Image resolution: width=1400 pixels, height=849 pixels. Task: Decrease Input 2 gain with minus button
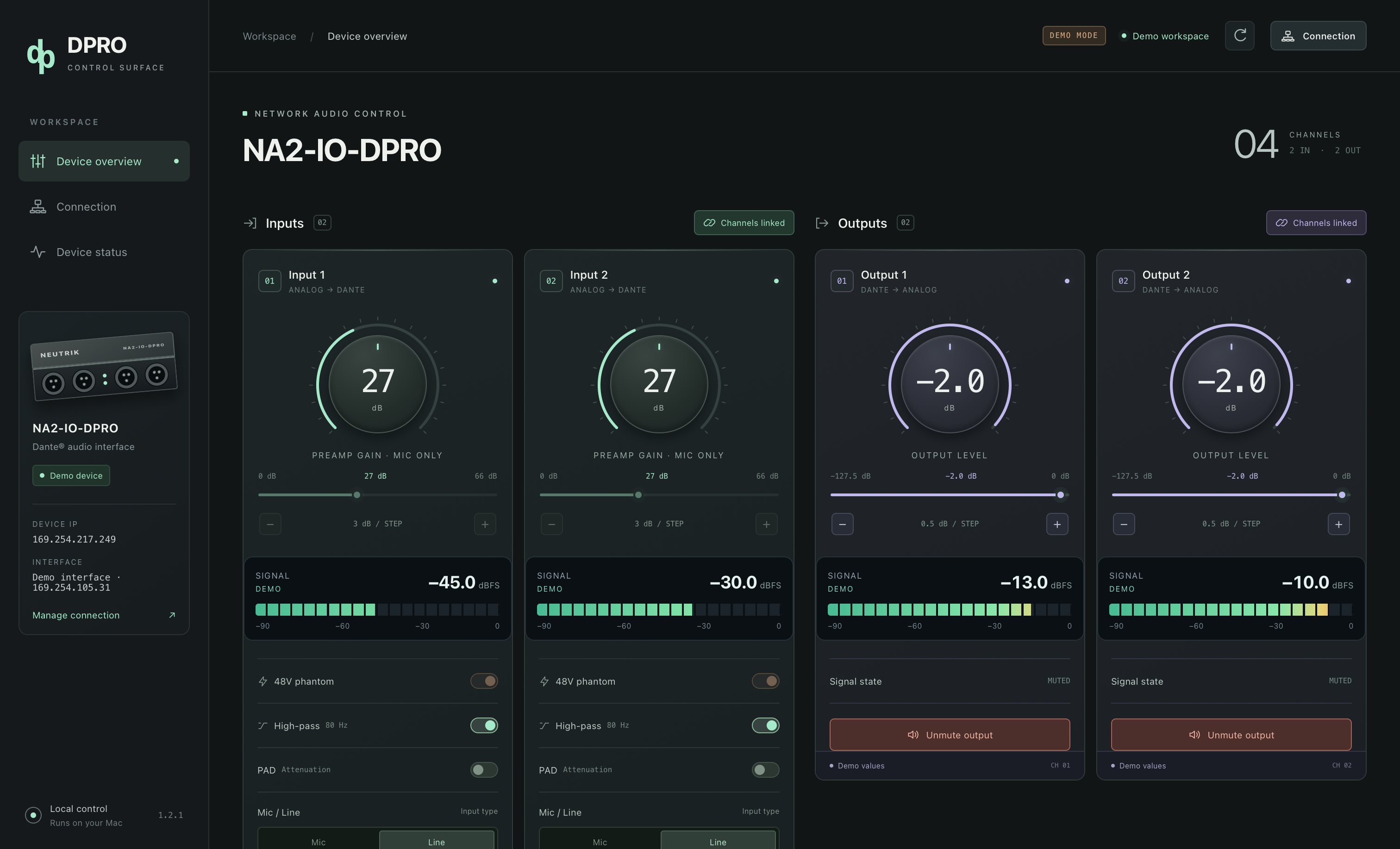552,524
